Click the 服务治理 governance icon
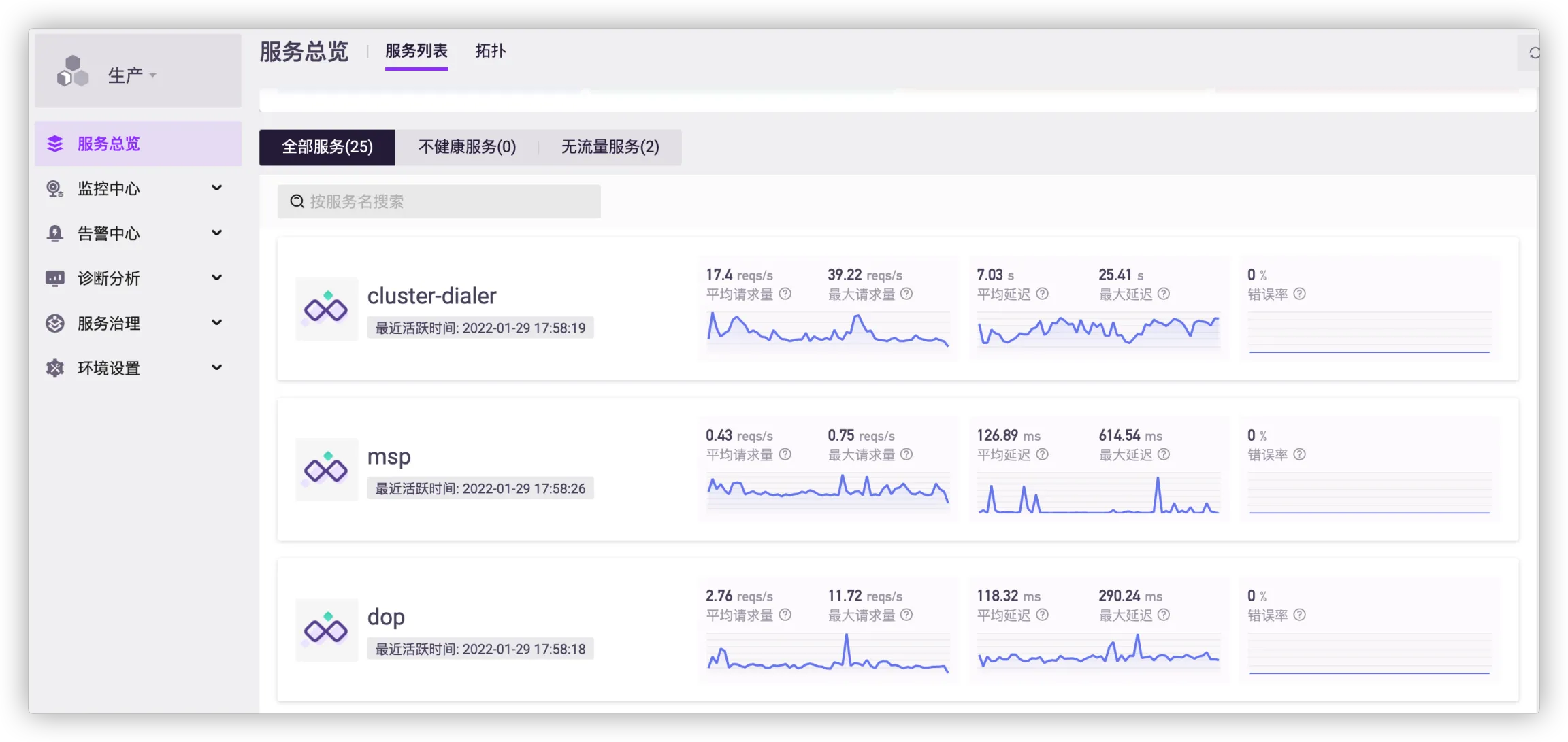This screenshot has width=1568, height=742. pos(54,323)
